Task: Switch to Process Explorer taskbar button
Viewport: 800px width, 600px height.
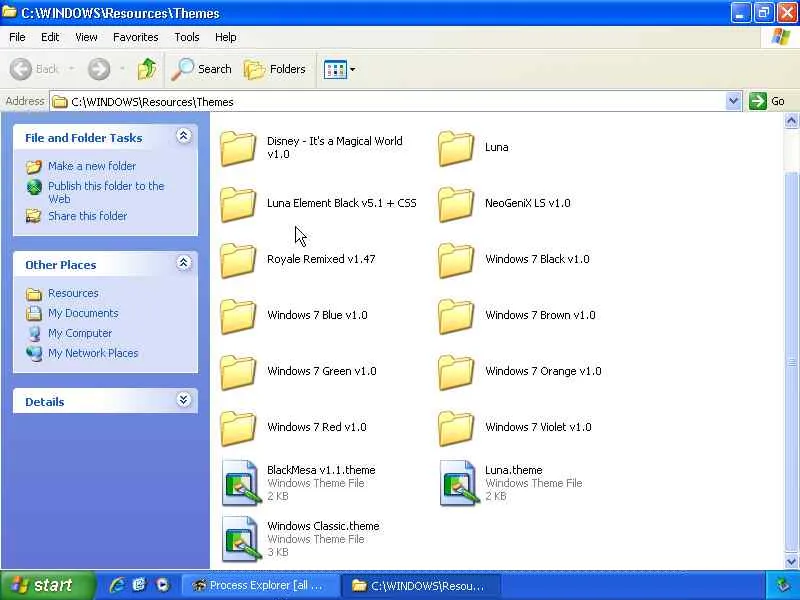Action: (x=260, y=585)
